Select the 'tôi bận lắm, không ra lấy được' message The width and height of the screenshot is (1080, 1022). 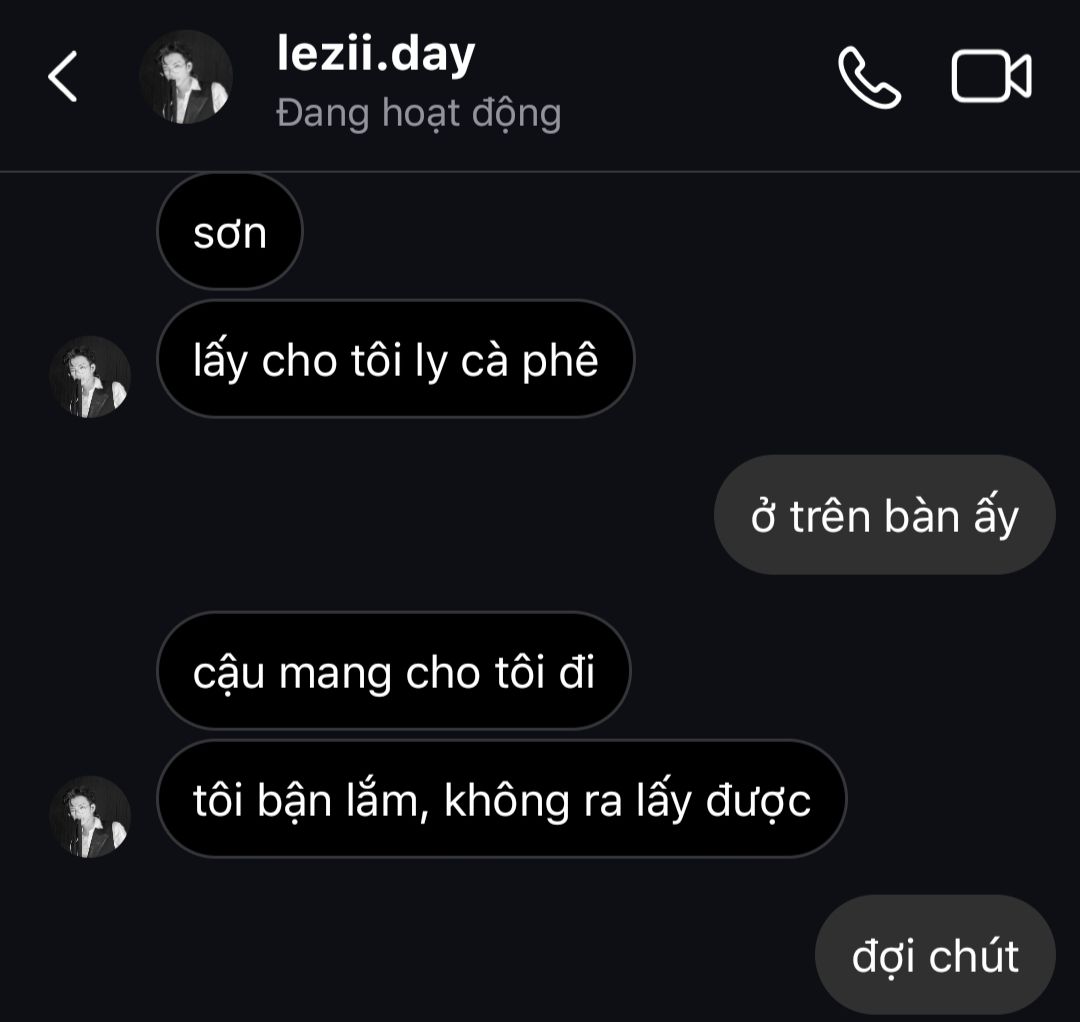tap(501, 799)
